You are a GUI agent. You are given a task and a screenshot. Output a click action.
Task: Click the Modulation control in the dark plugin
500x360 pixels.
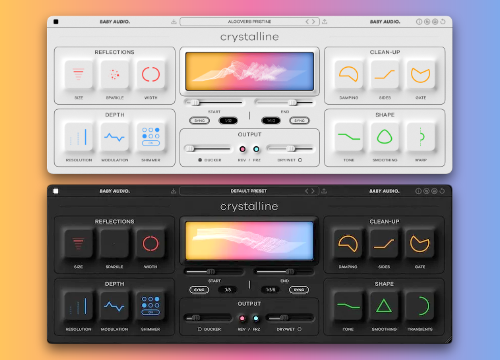(x=114, y=306)
